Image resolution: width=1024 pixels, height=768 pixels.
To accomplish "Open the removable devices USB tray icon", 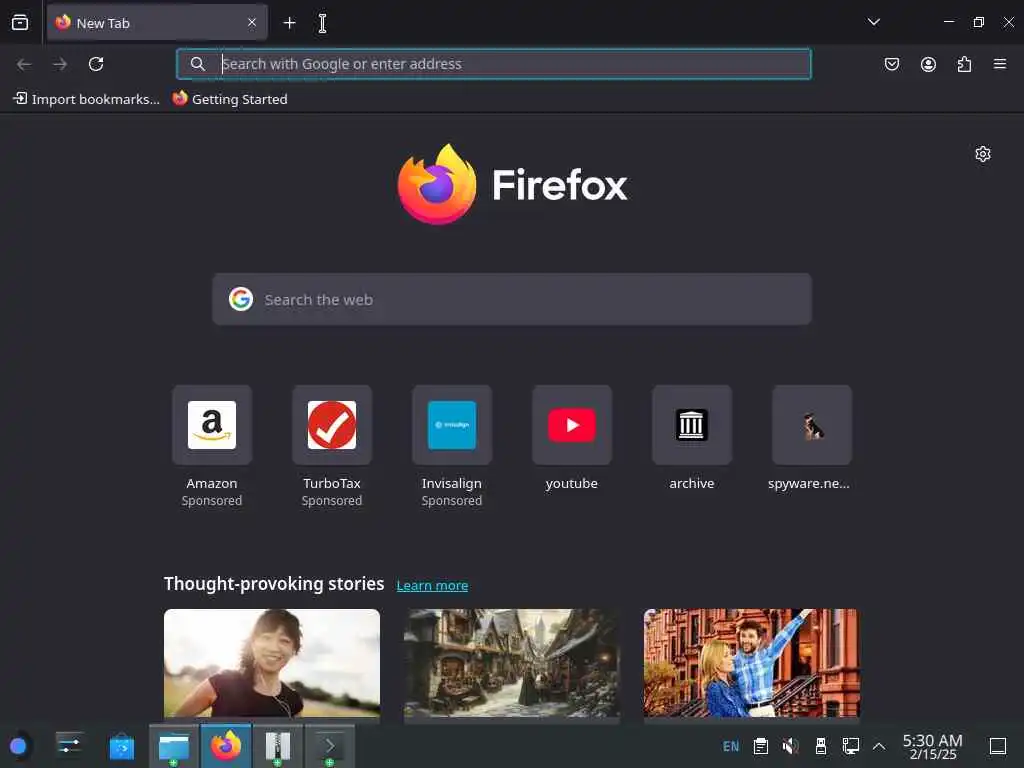I will (x=821, y=746).
